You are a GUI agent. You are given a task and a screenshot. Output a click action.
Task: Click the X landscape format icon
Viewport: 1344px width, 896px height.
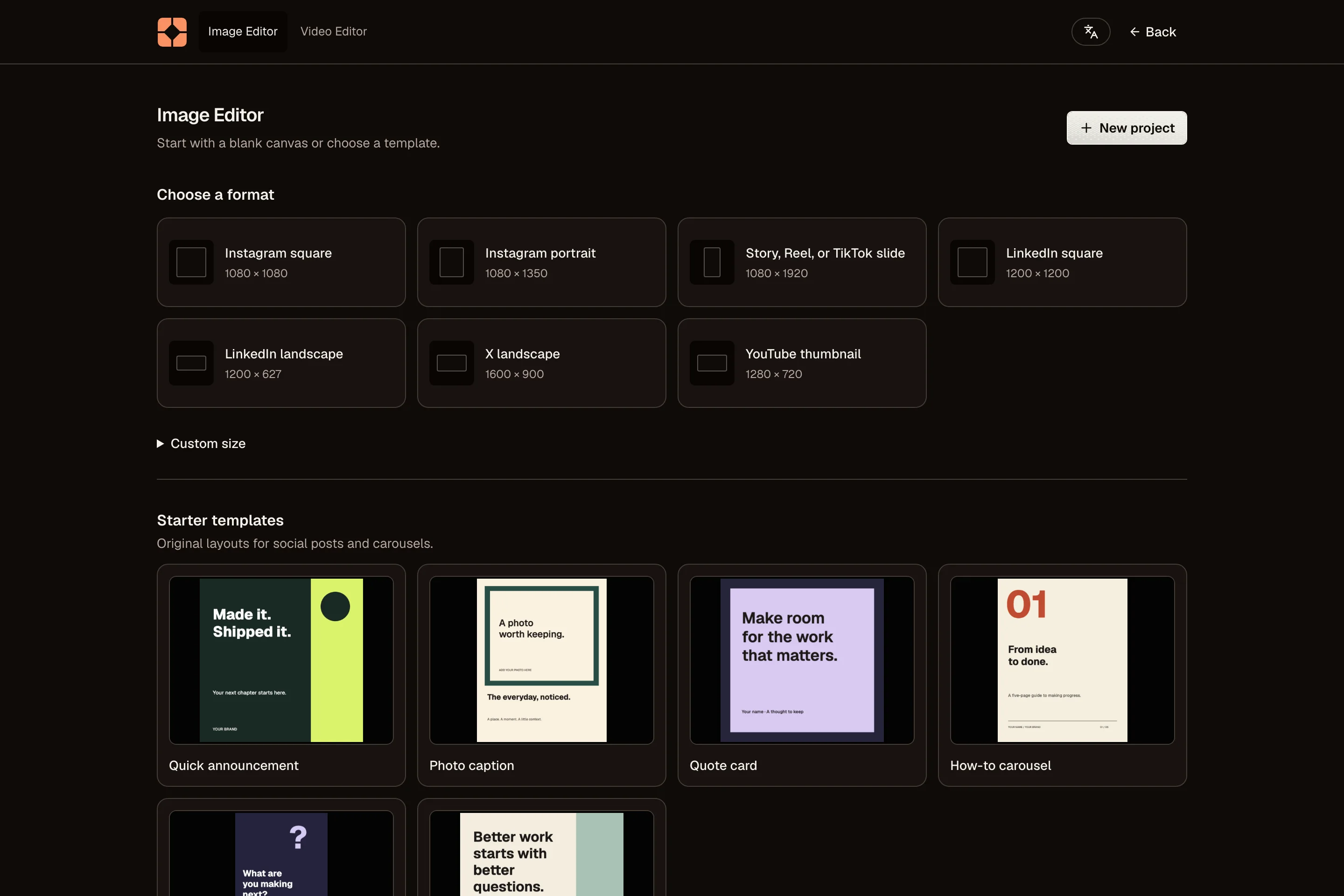pyautogui.click(x=451, y=363)
